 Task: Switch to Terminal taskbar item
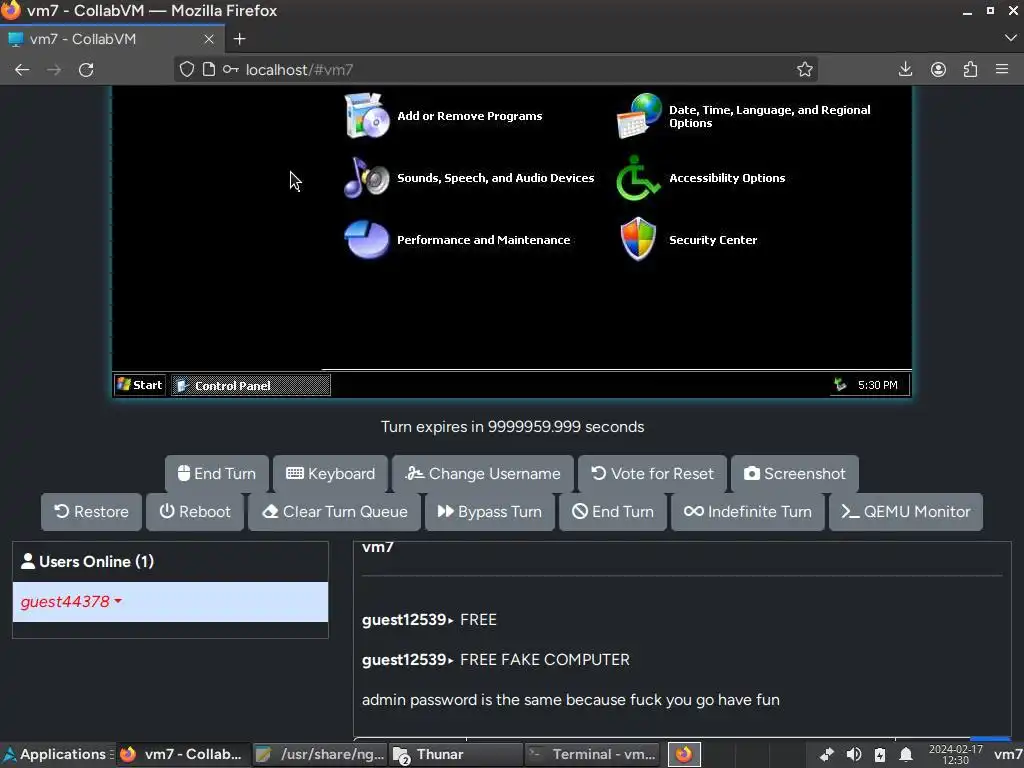pos(592,754)
